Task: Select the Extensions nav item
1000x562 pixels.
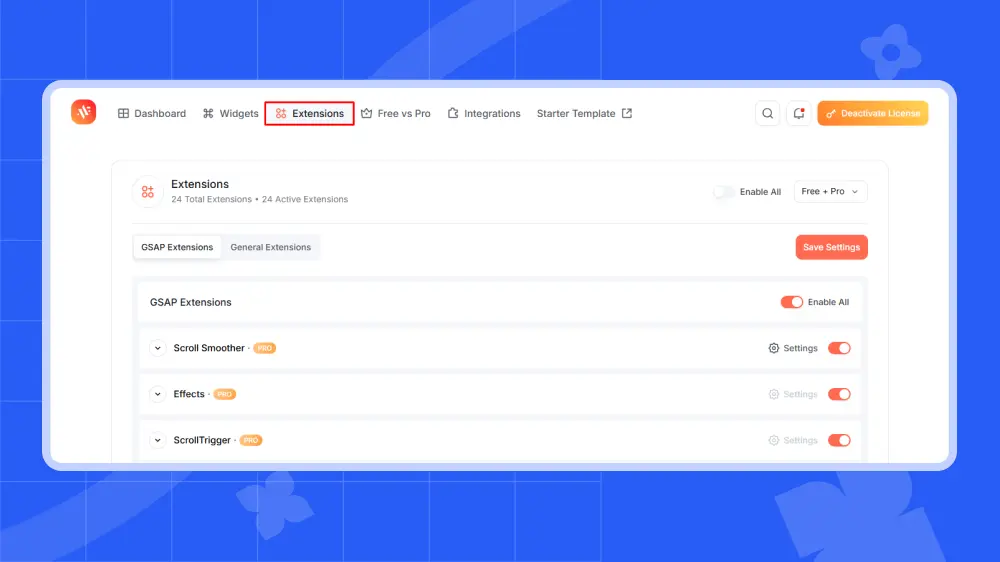Action: (309, 114)
